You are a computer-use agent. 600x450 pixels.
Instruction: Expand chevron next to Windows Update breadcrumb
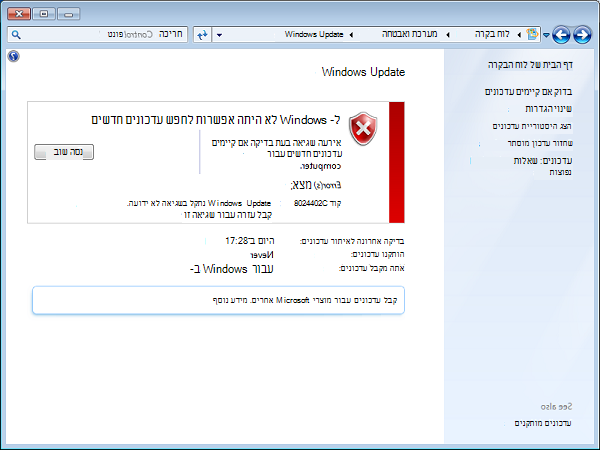[x=351, y=35]
